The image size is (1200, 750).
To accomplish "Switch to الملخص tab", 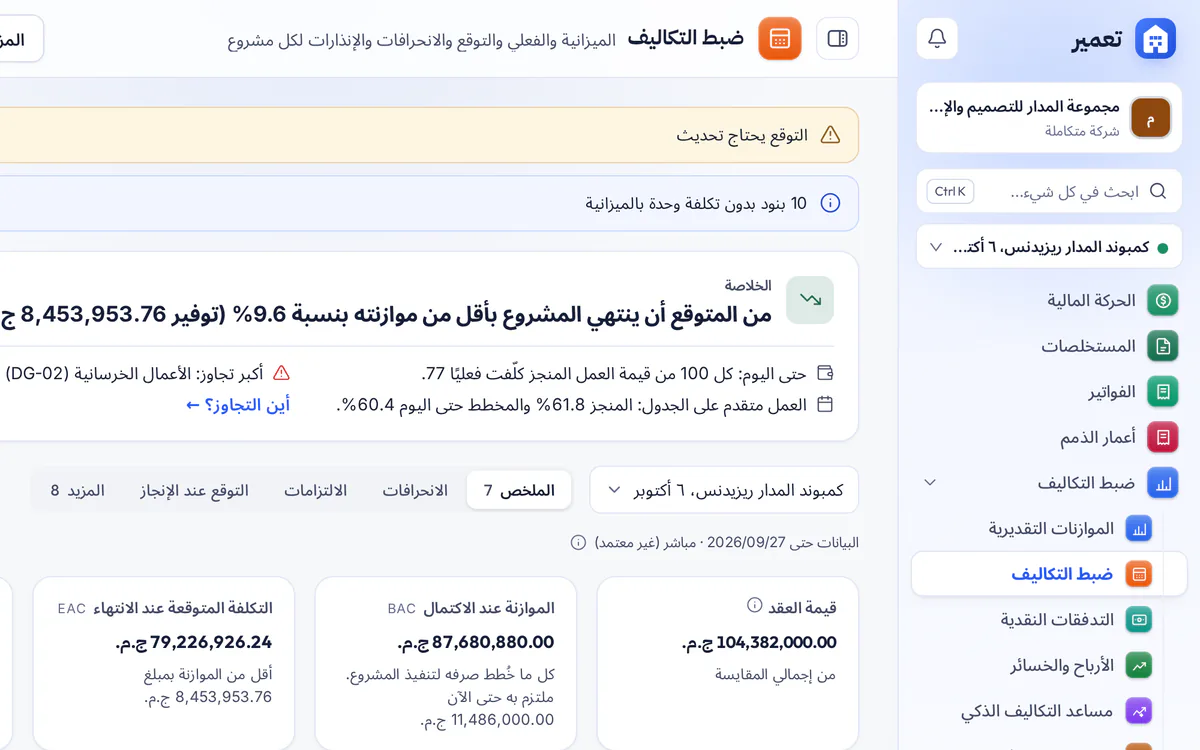I will (519, 491).
